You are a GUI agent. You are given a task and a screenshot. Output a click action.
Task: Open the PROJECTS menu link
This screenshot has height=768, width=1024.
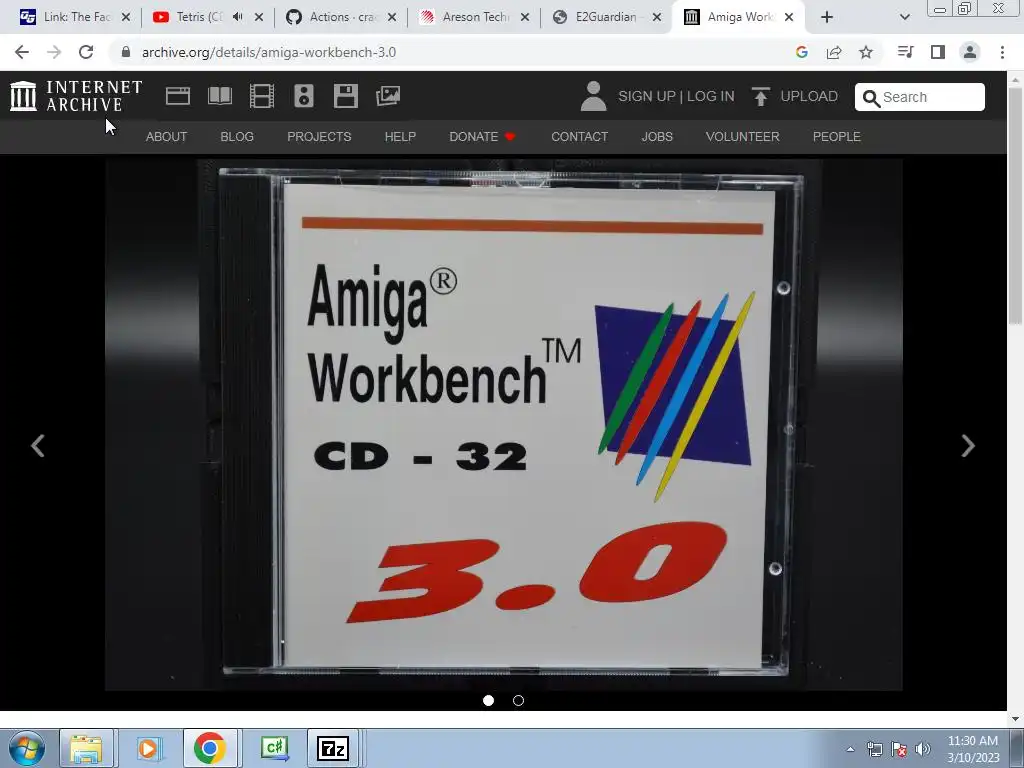(319, 136)
